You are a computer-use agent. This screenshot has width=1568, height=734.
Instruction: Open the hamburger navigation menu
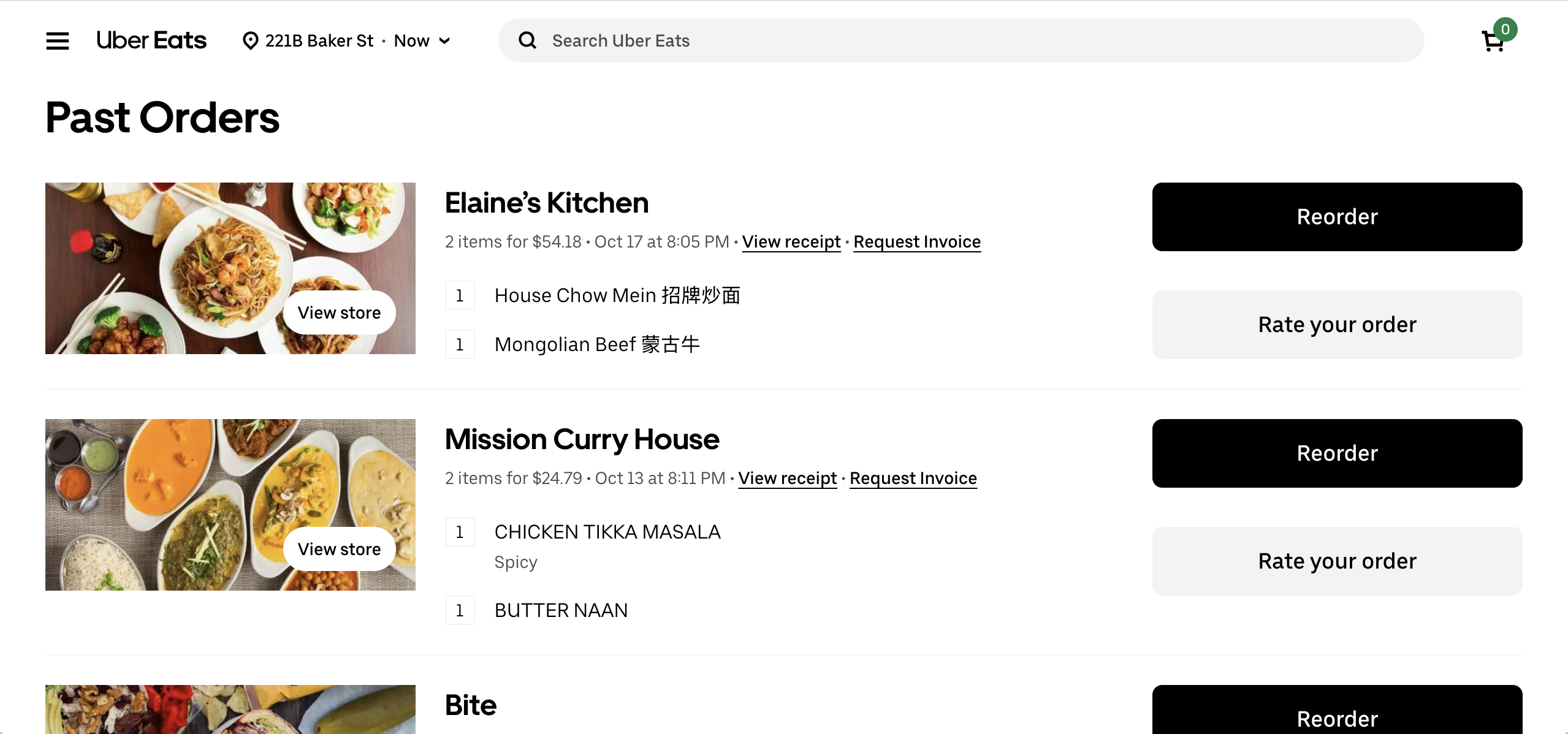(58, 41)
